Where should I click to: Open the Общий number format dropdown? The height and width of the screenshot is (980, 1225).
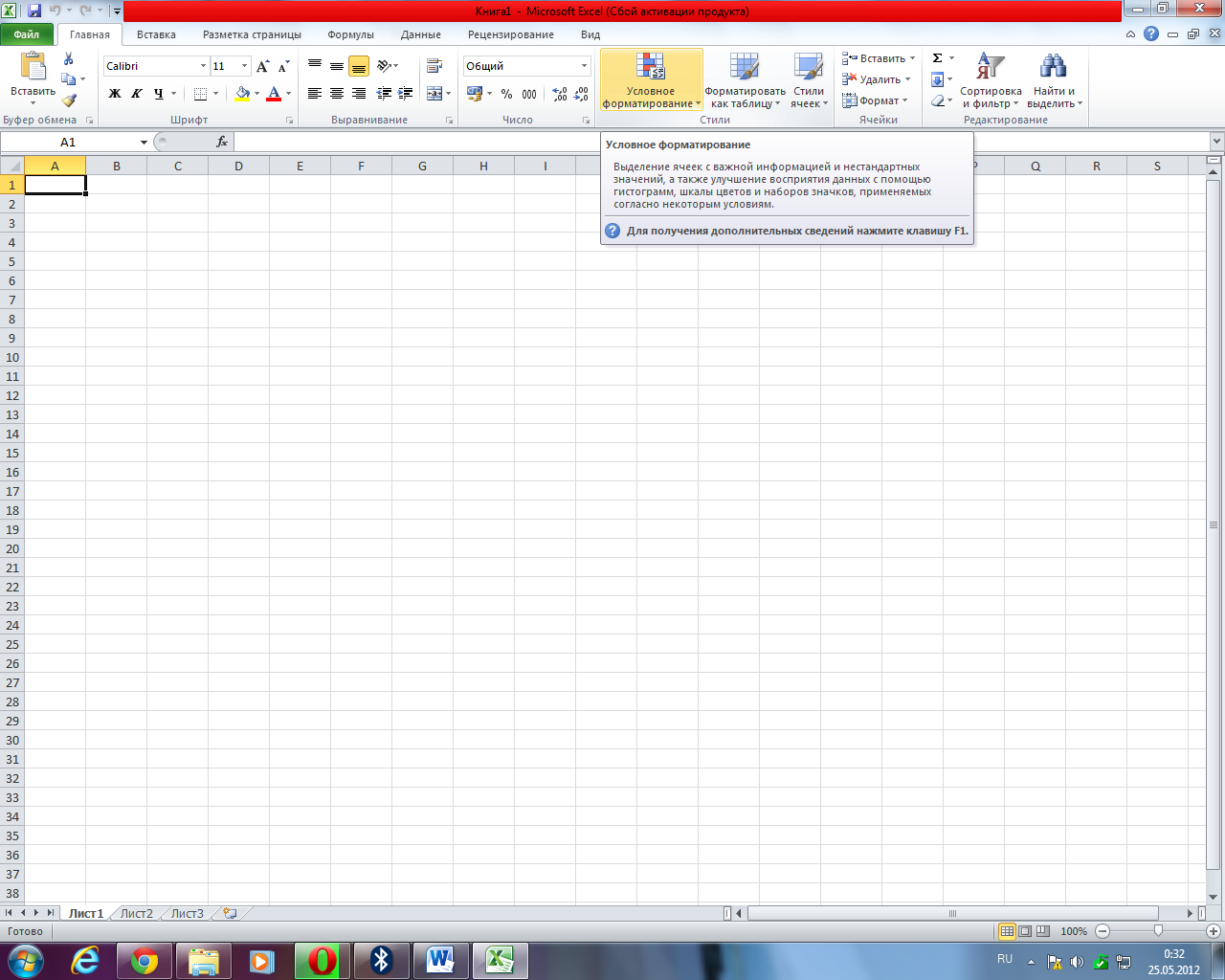point(584,66)
